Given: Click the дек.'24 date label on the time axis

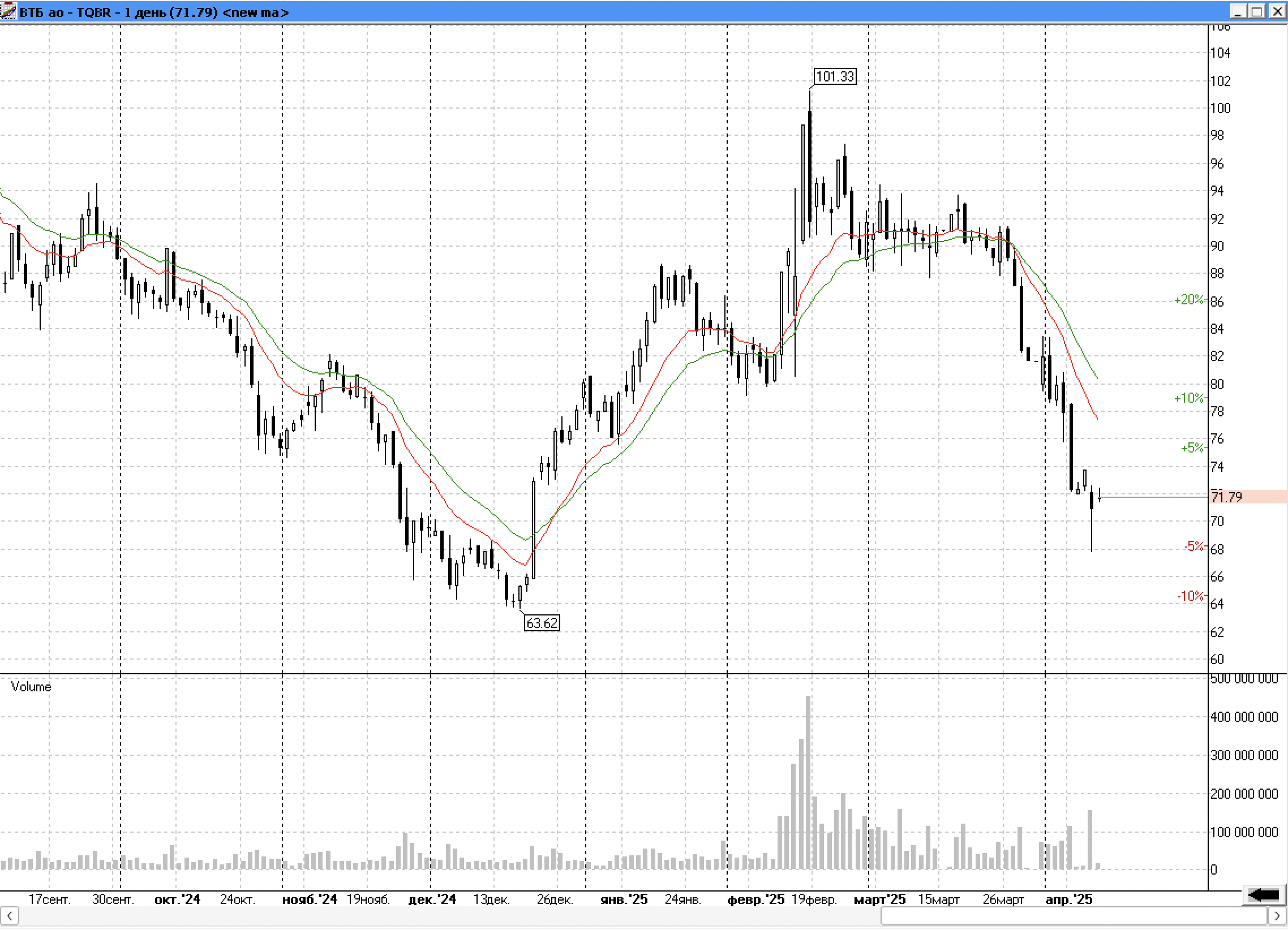Looking at the screenshot, I should coord(432,899).
